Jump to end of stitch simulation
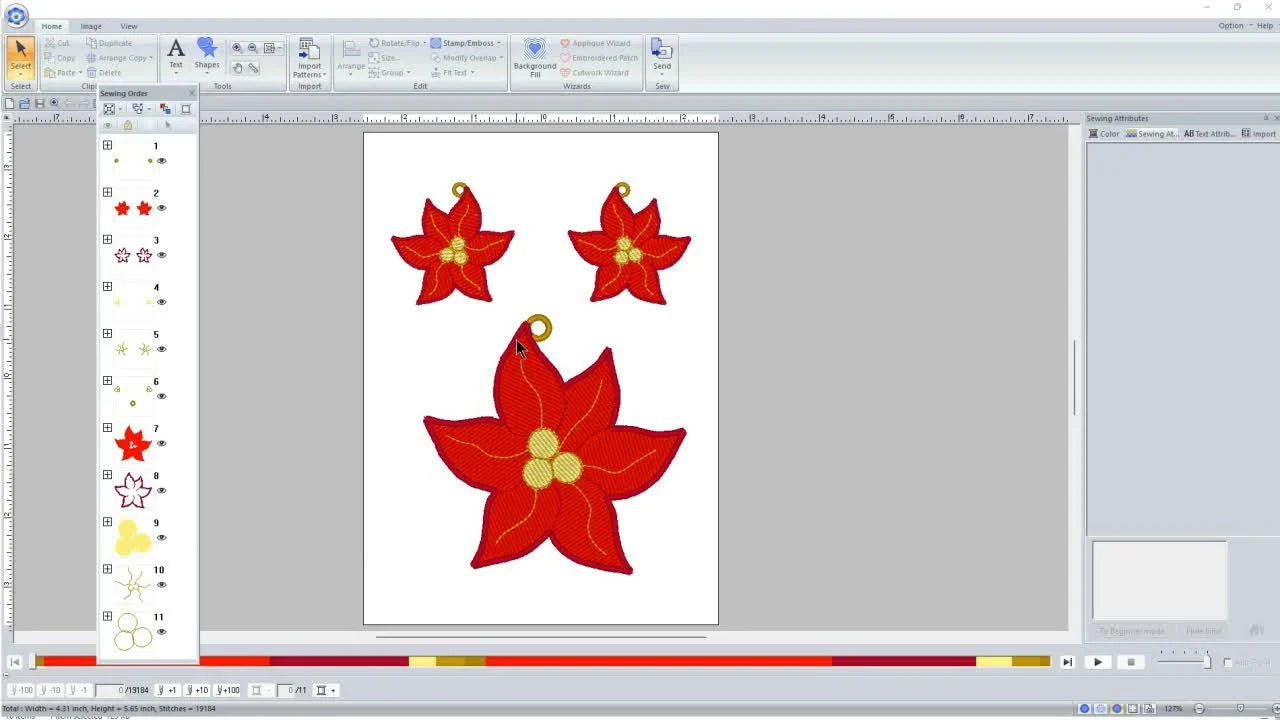The width and height of the screenshot is (1280, 720). (1067, 662)
